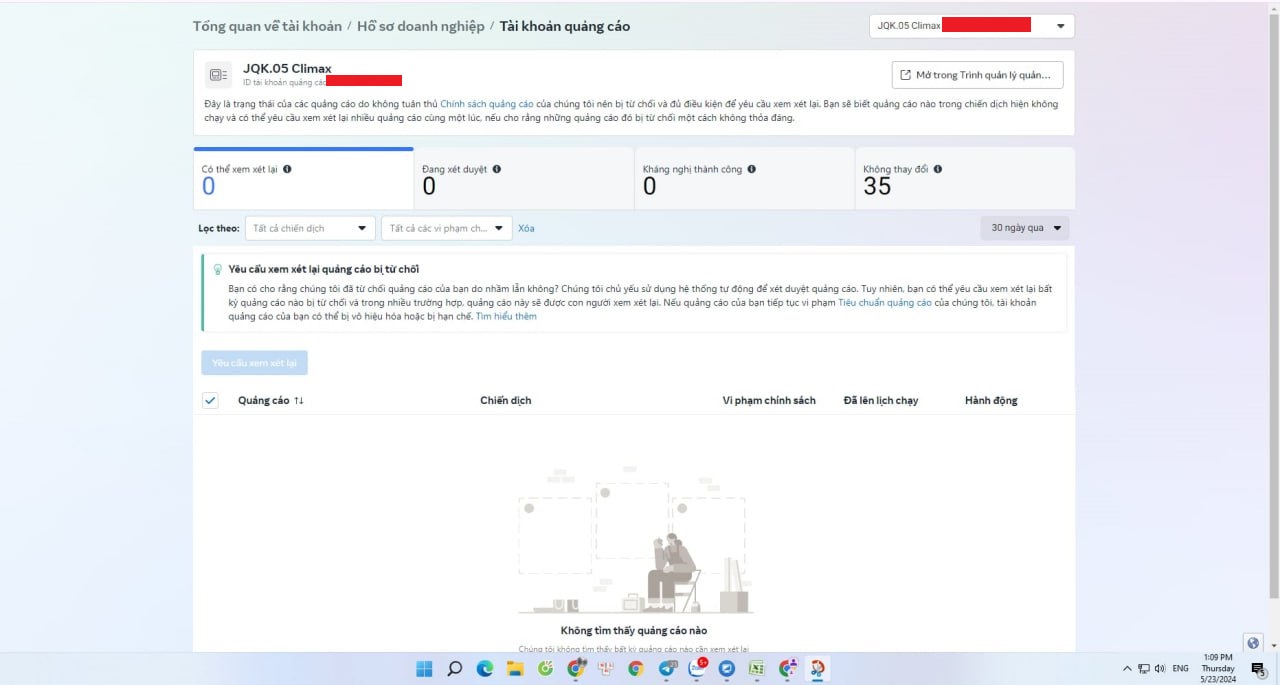Click the 'Vi phạm chính sách' column header
1280x685 pixels.
coord(769,401)
